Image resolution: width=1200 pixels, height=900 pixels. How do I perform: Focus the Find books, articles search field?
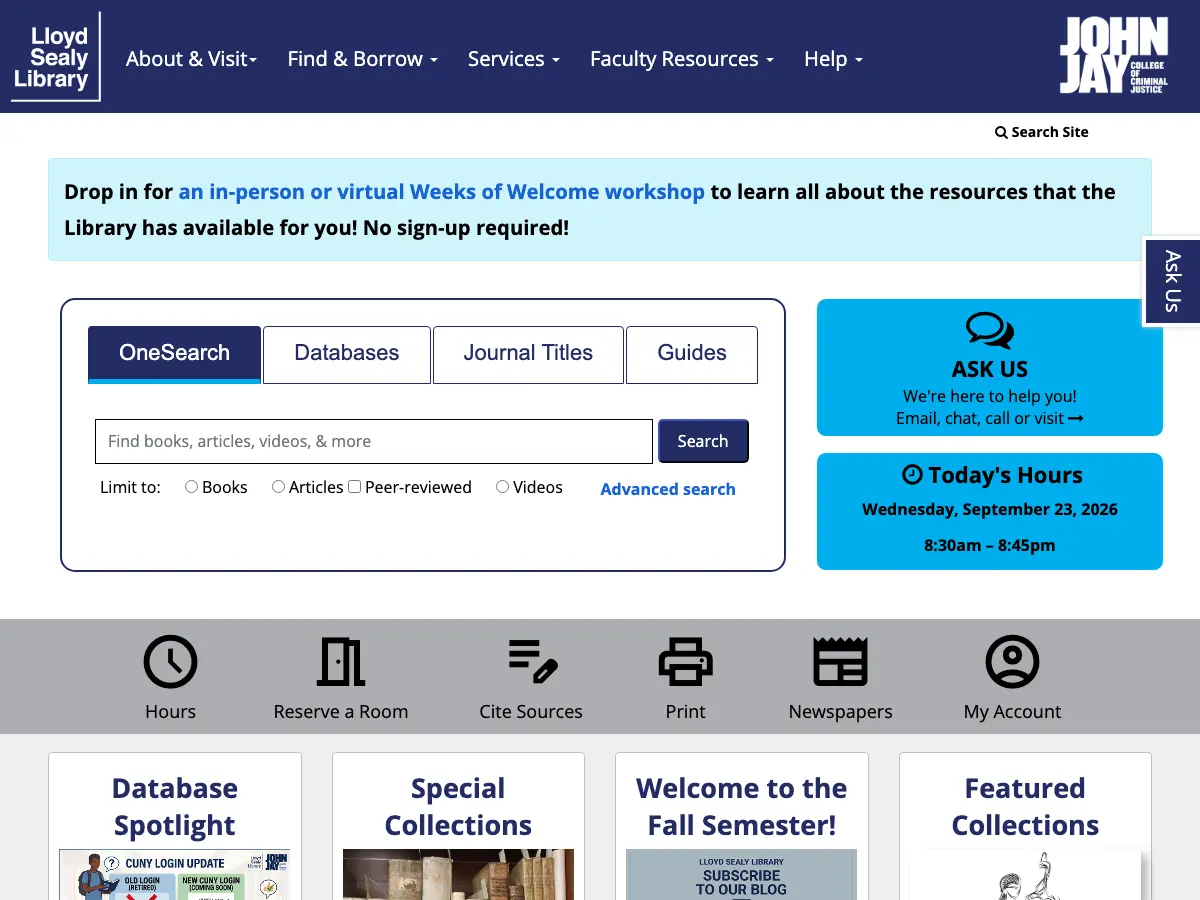pyautogui.click(x=374, y=441)
